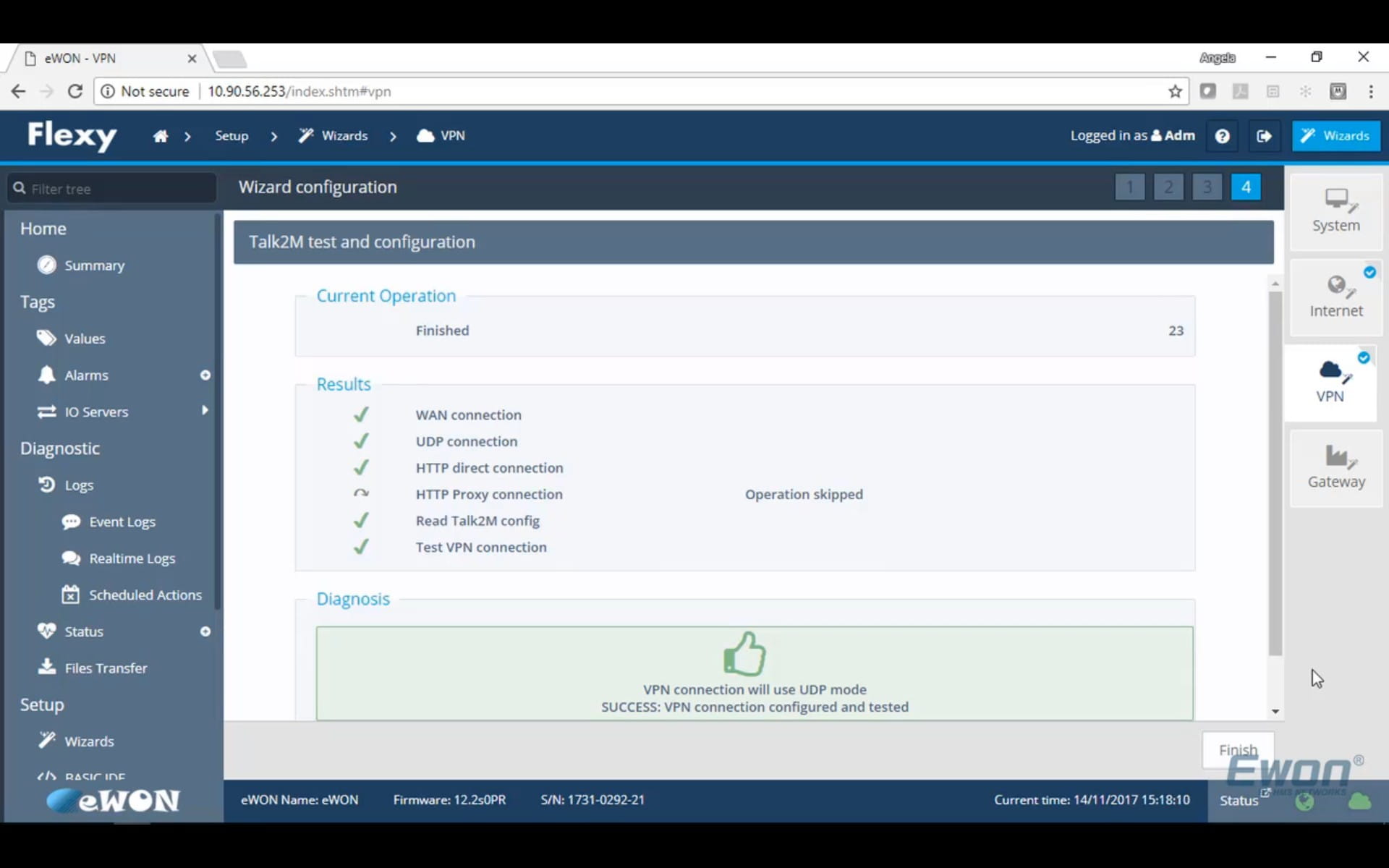Go to wizard step 1
Screen dimensions: 1389x868
click(x=1130, y=187)
